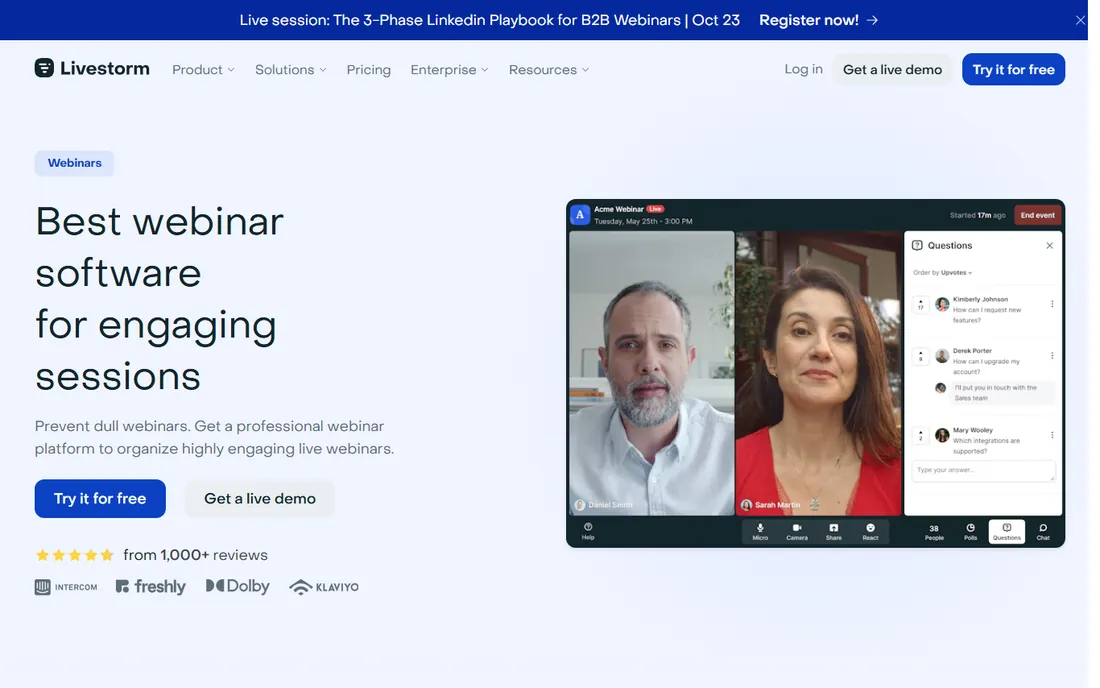Click the Help icon in the webinar toolbar
This screenshot has height=688, width=1100.
588,531
